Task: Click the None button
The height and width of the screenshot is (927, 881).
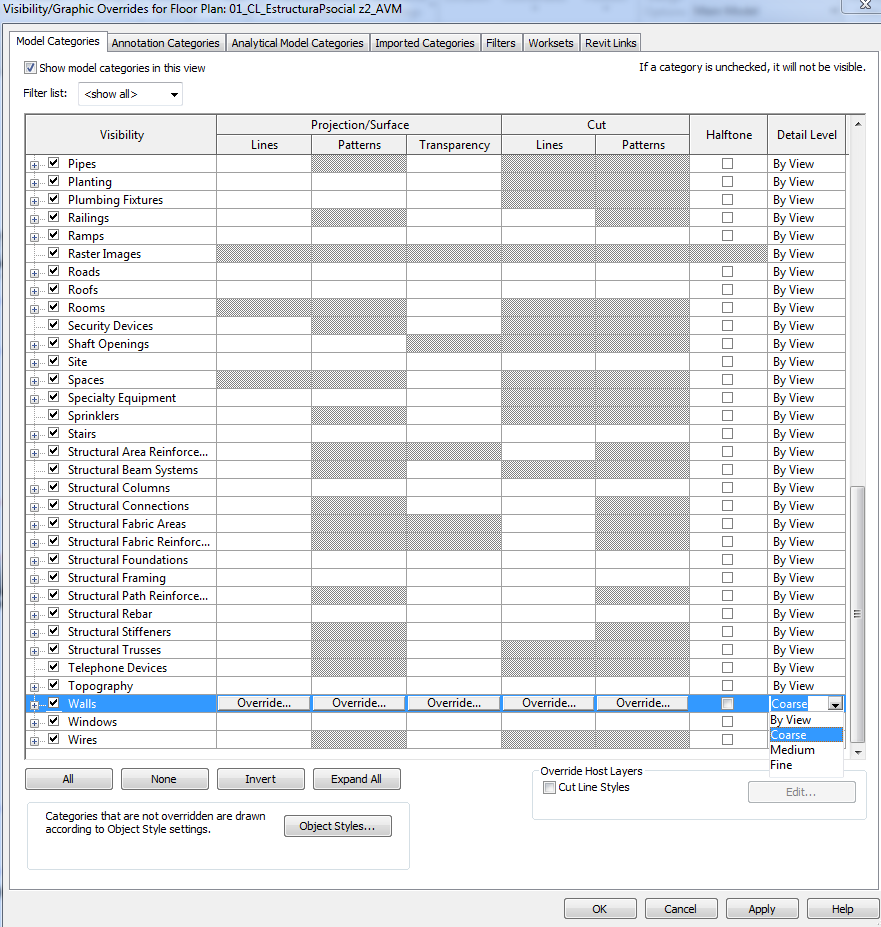Action: pos(164,779)
